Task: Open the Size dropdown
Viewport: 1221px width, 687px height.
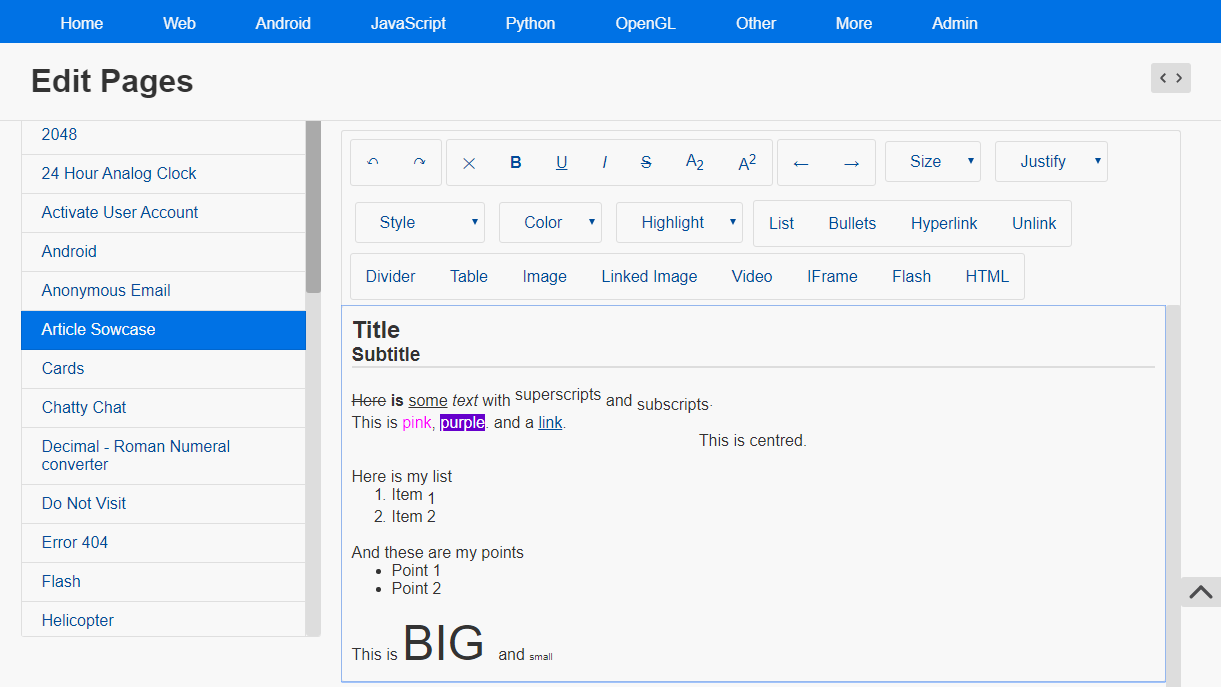Action: pos(932,162)
